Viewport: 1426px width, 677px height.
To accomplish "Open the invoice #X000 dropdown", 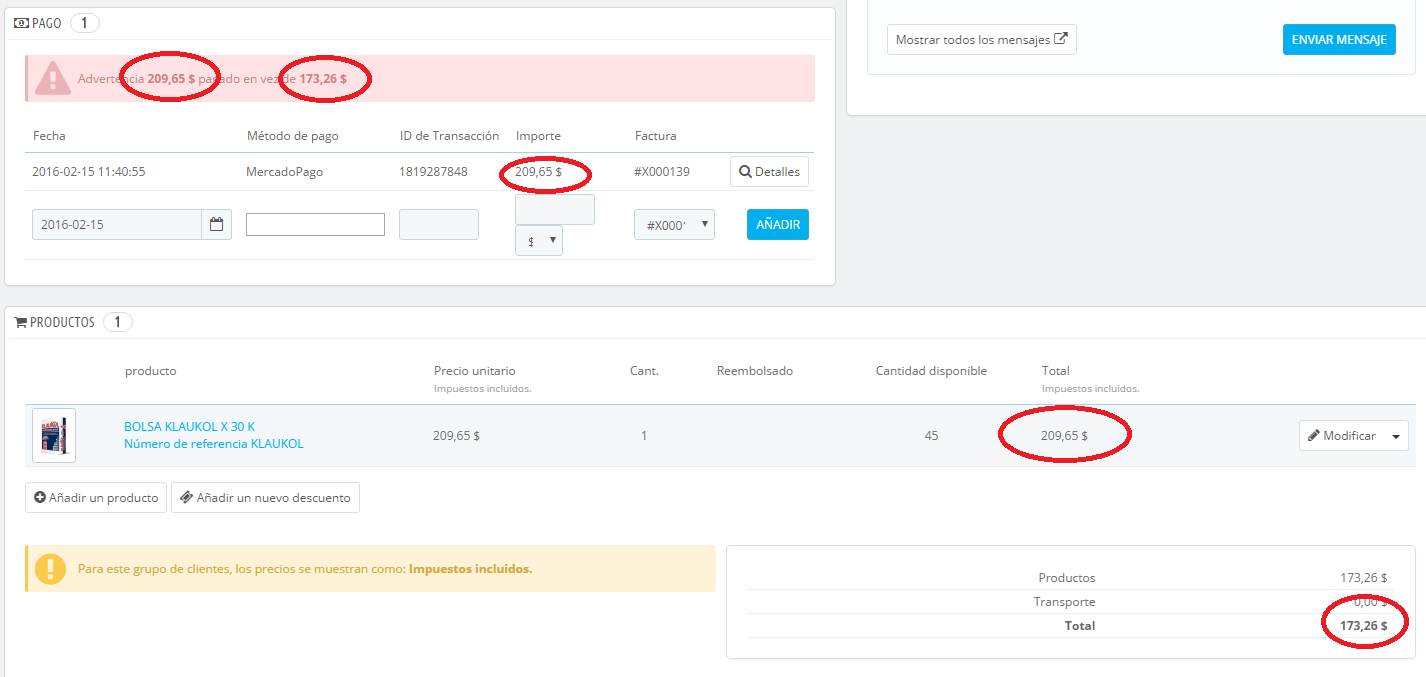I will 674,225.
